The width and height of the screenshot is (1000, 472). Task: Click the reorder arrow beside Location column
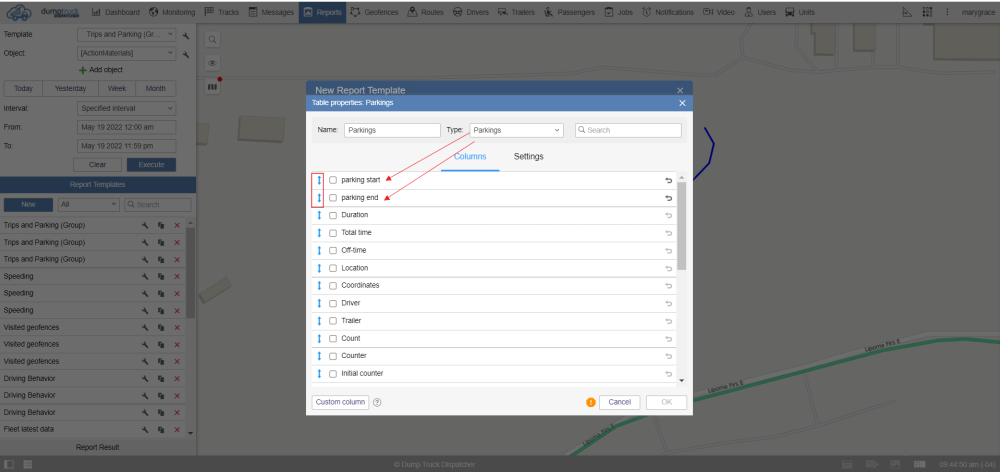click(x=320, y=268)
